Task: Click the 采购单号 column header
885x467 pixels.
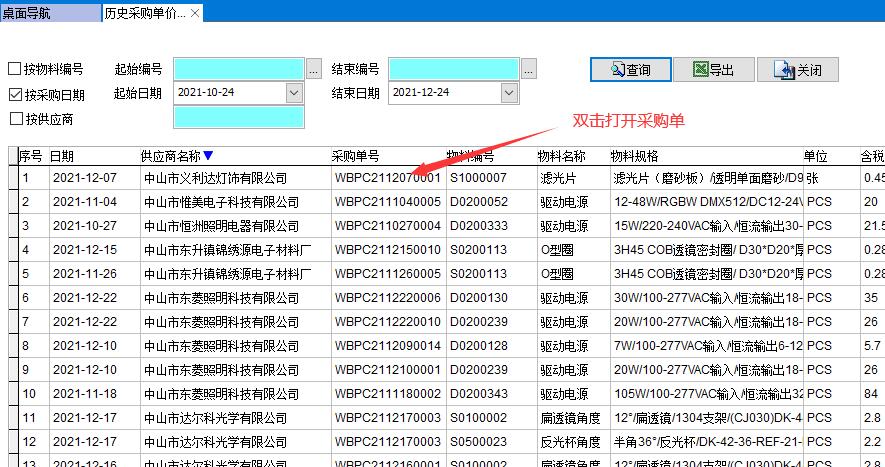Action: click(356, 156)
